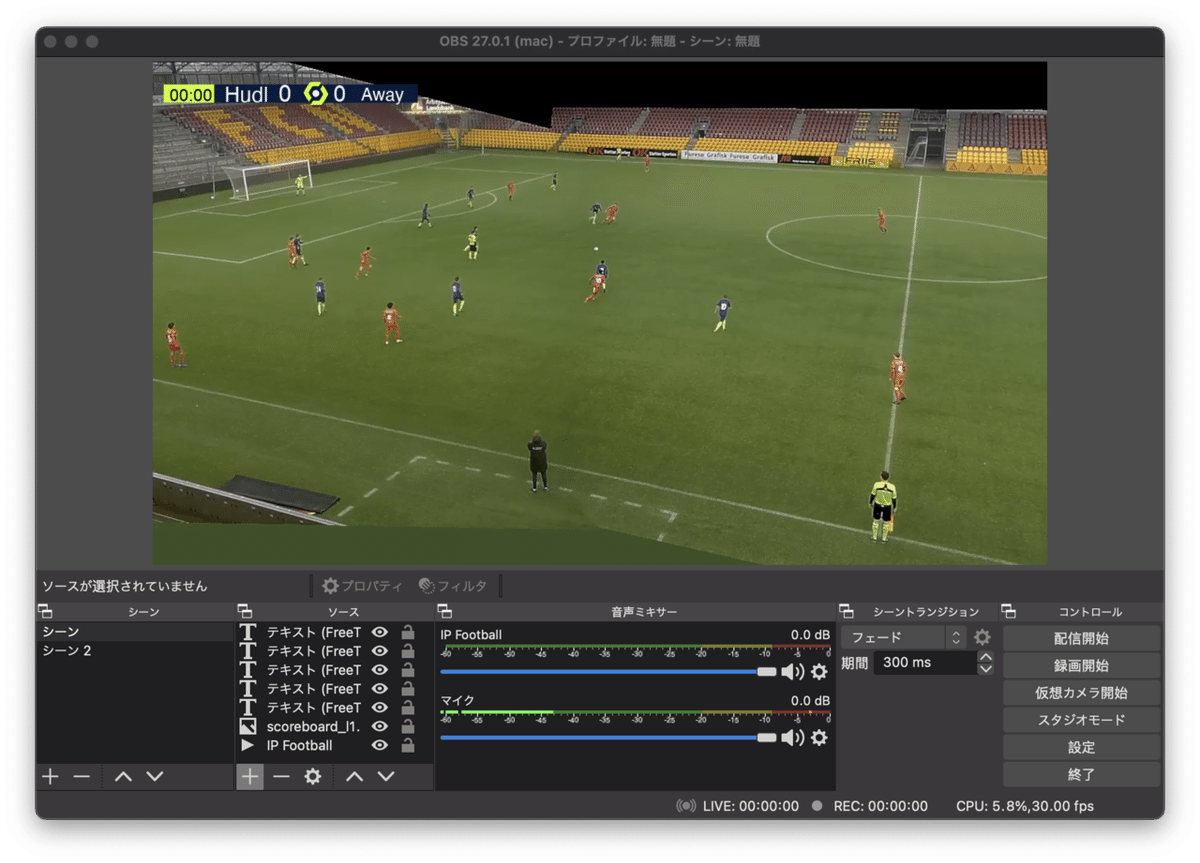
Task: Lock the topmost テキスト source
Action: point(408,632)
